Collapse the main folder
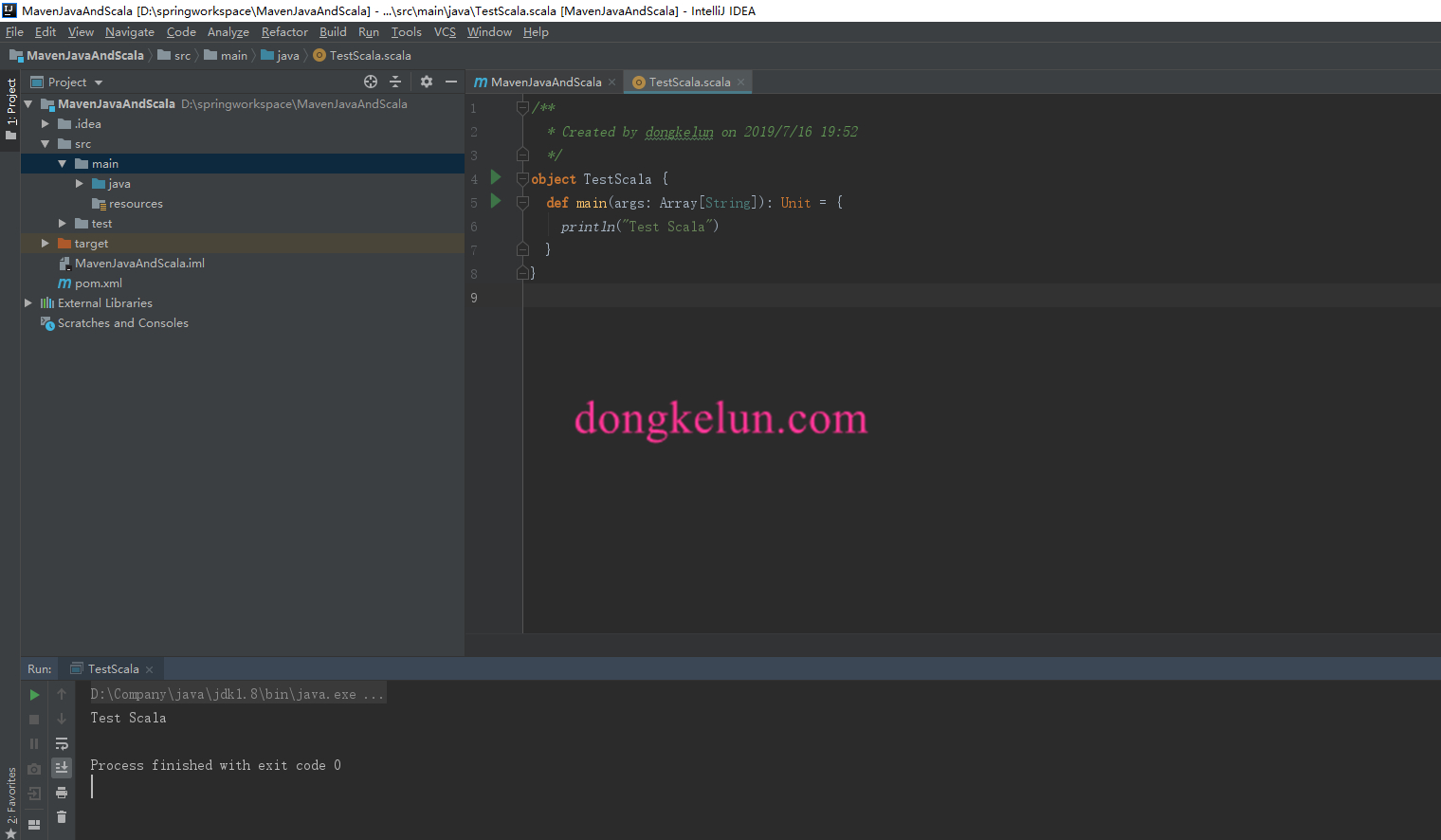Viewport: 1441px width, 840px height. point(63,164)
